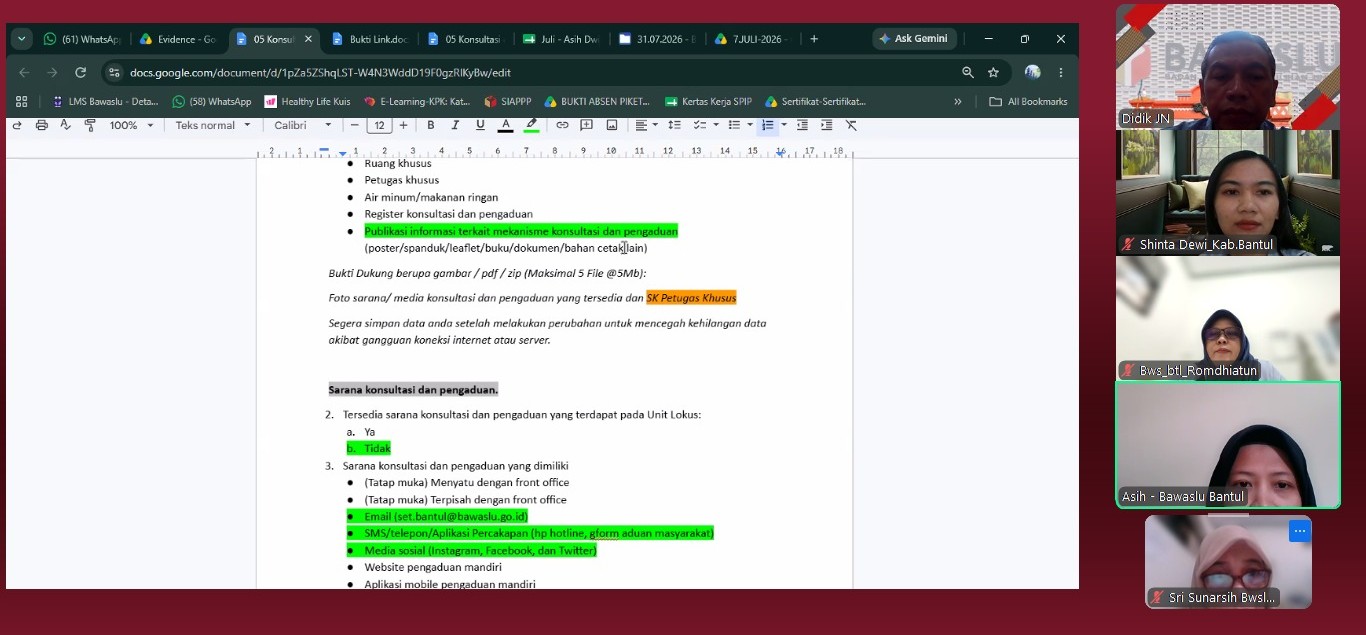Insert a link from toolbar

[562, 125]
